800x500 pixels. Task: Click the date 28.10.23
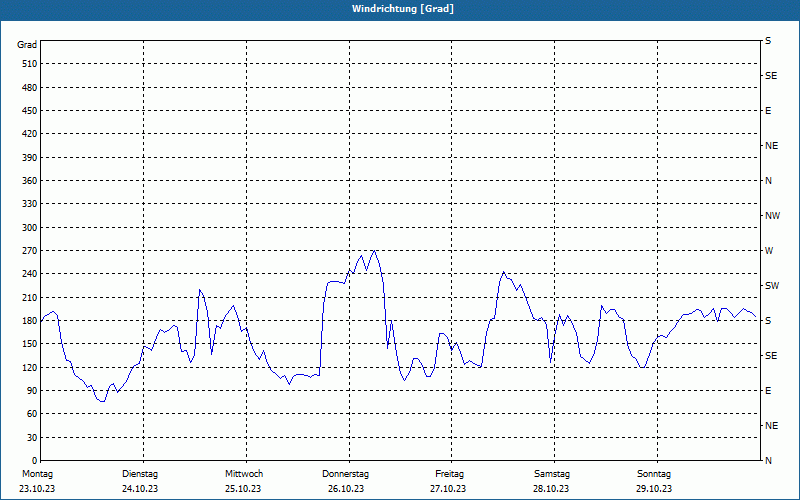click(552, 488)
